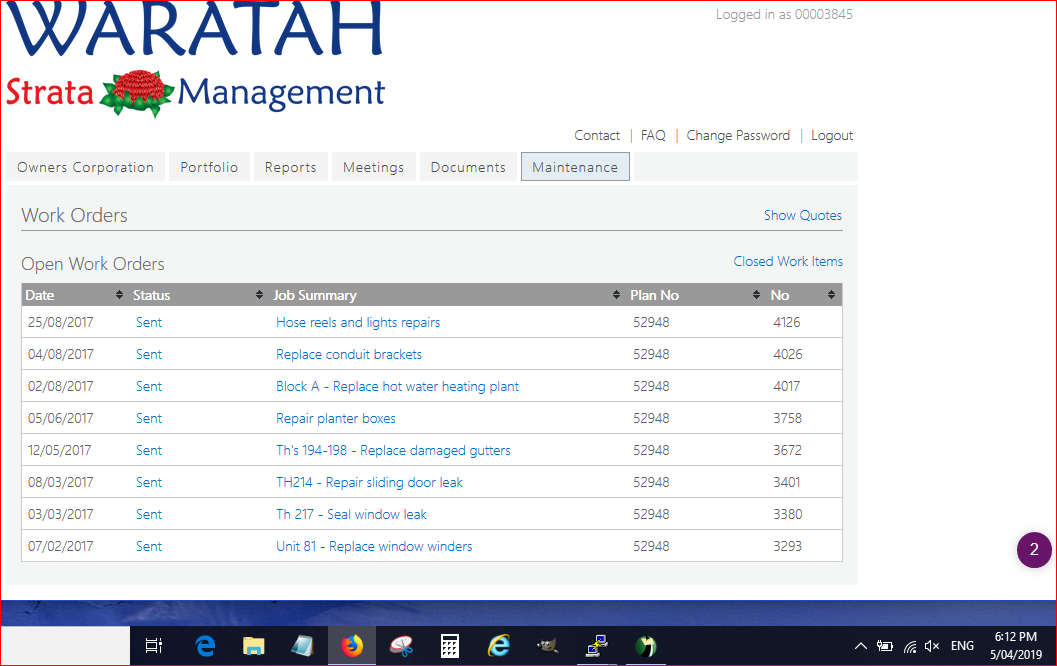Image resolution: width=1057 pixels, height=666 pixels.
Task: Open GIMP from the taskbar
Action: coord(547,646)
